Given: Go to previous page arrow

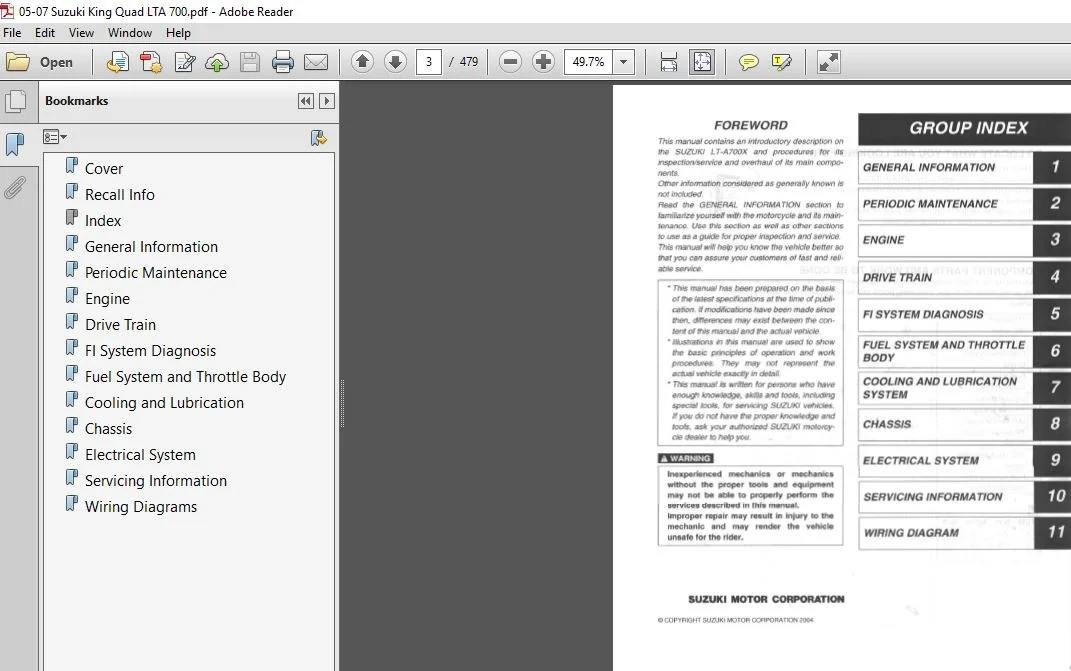Looking at the screenshot, I should tap(362, 61).
